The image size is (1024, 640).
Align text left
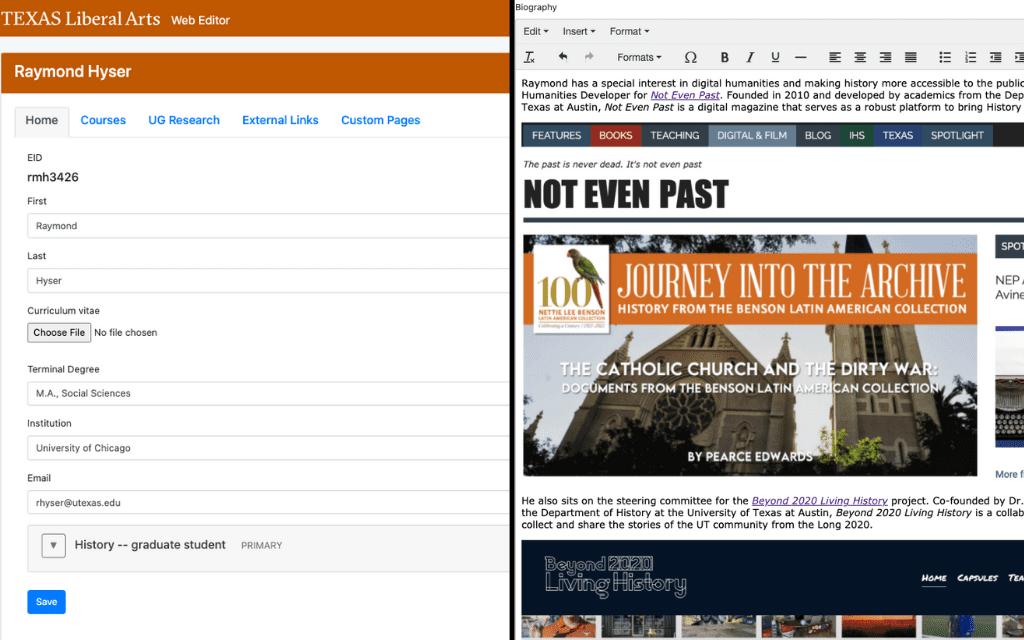click(835, 57)
